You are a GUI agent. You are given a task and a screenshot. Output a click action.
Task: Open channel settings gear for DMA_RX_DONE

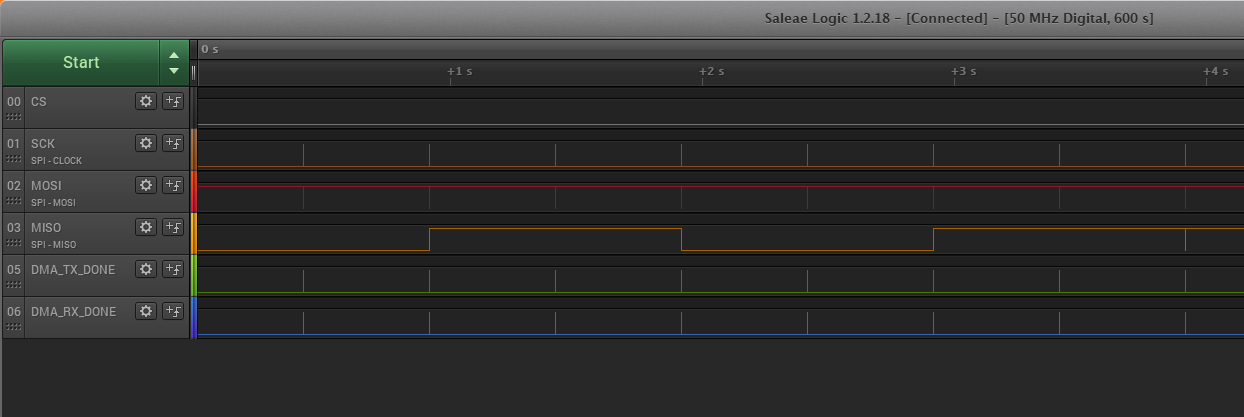point(146,311)
